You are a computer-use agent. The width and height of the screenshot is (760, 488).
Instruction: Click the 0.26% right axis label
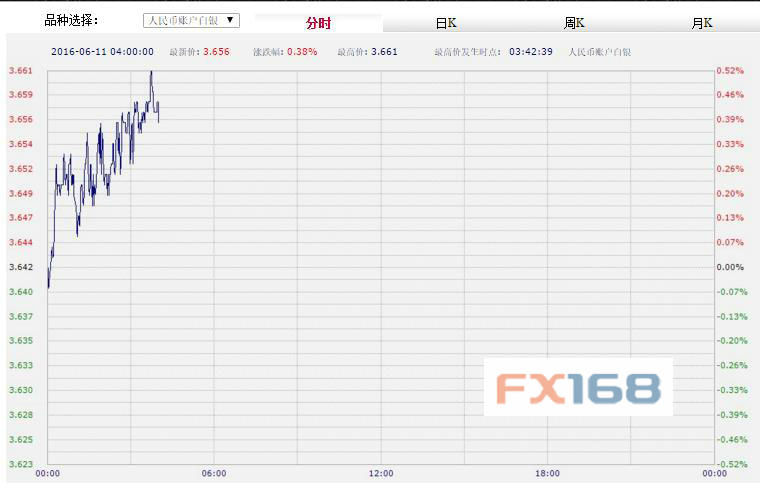730,169
